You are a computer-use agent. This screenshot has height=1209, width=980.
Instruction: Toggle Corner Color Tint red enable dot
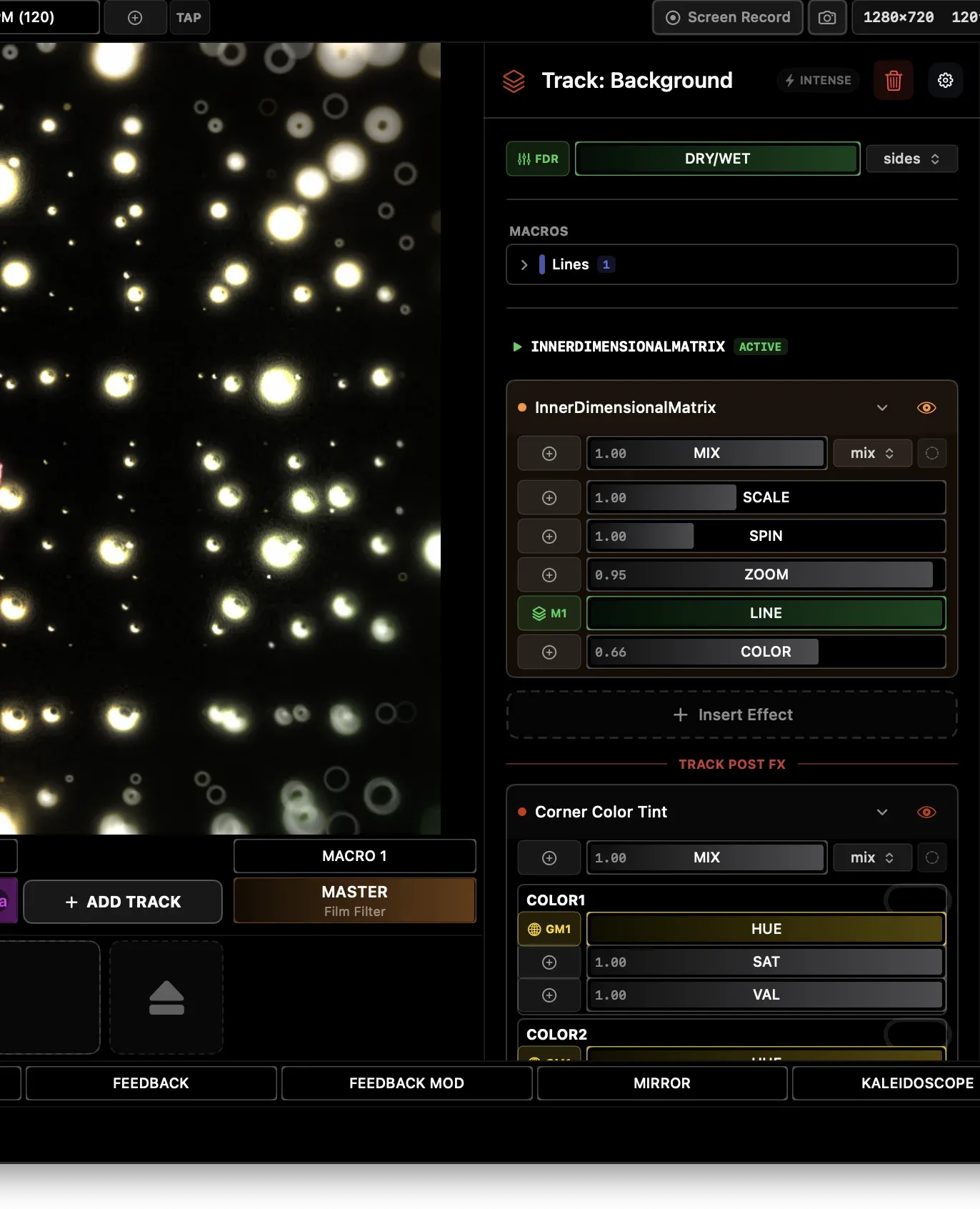point(522,812)
